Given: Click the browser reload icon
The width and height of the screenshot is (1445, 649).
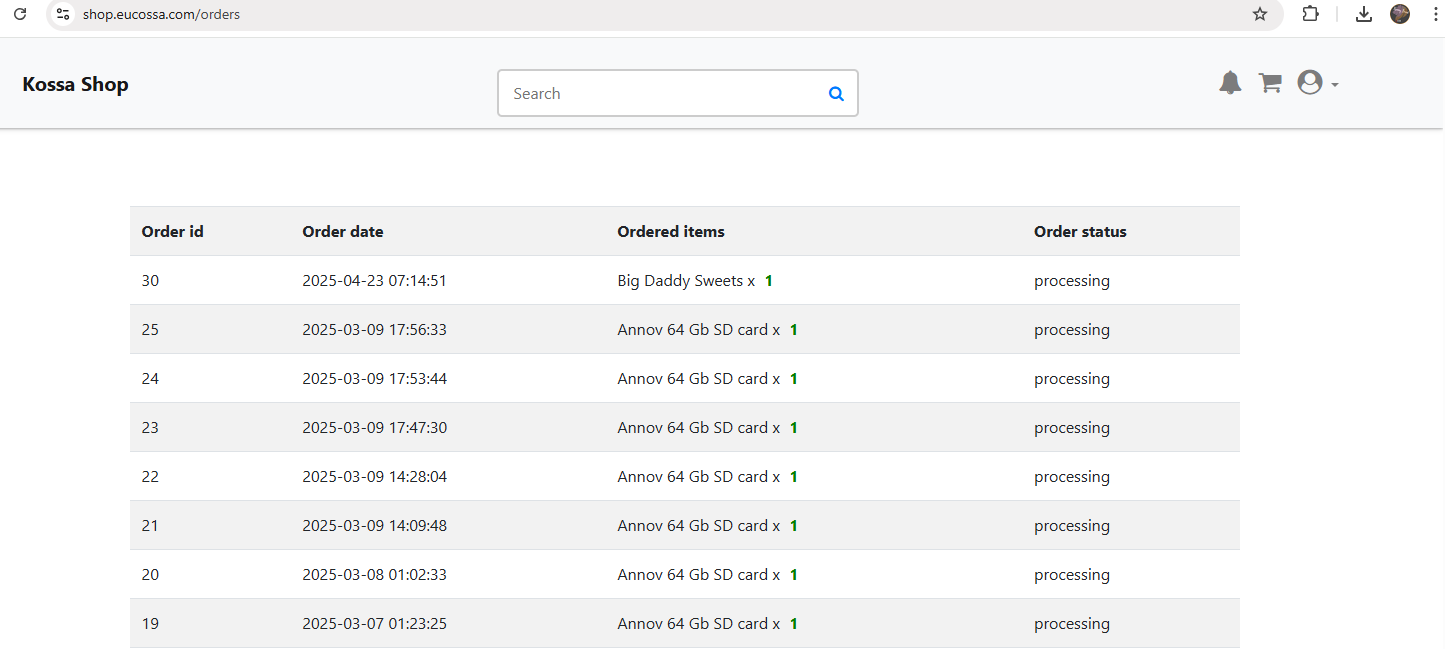Looking at the screenshot, I should [x=20, y=14].
